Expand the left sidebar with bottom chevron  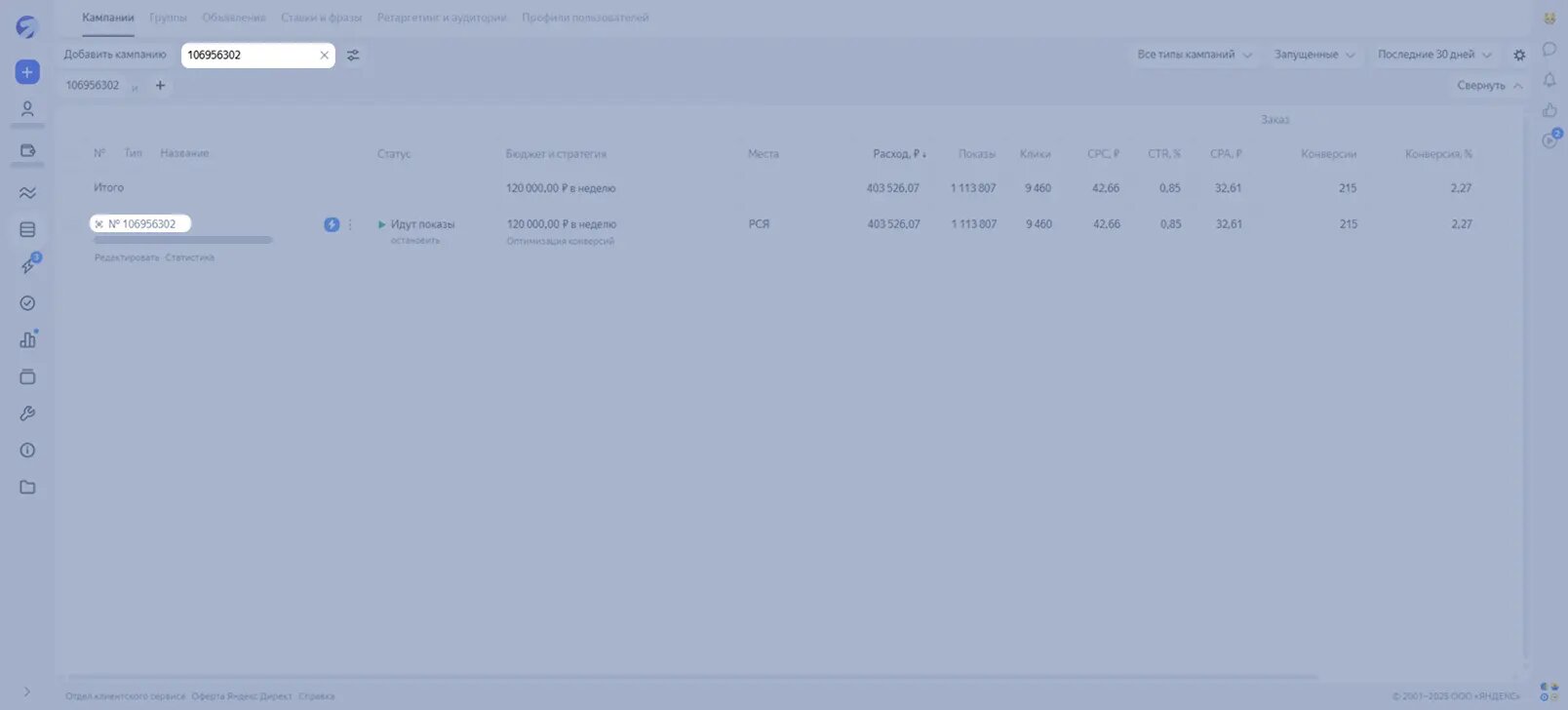[x=27, y=691]
